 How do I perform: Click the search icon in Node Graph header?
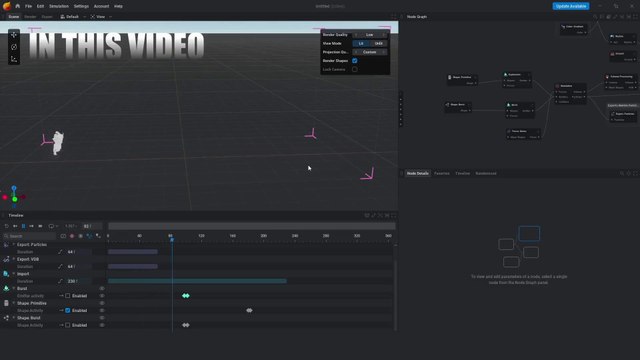595,17
